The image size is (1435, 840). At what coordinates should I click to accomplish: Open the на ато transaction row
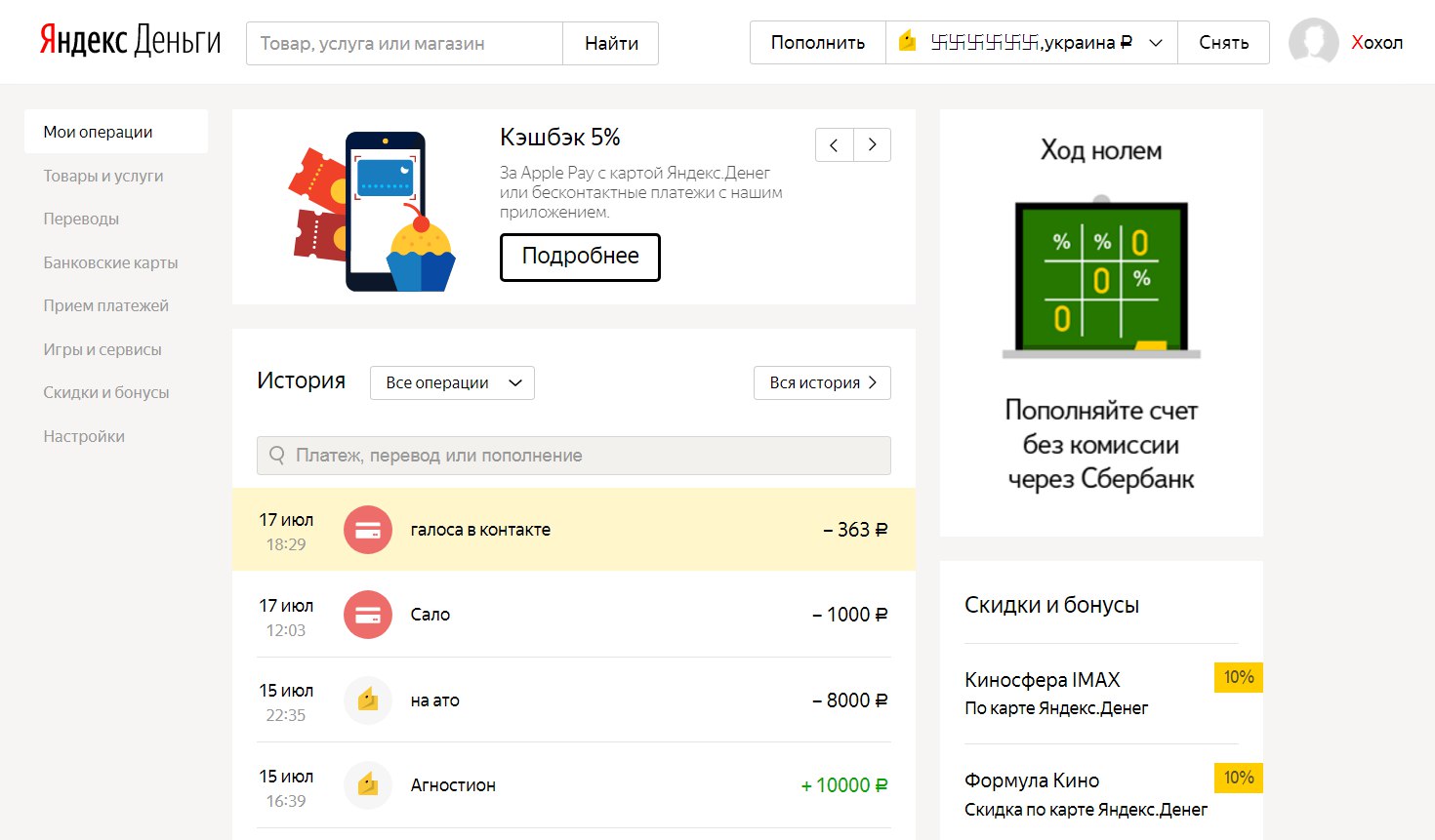click(x=574, y=700)
